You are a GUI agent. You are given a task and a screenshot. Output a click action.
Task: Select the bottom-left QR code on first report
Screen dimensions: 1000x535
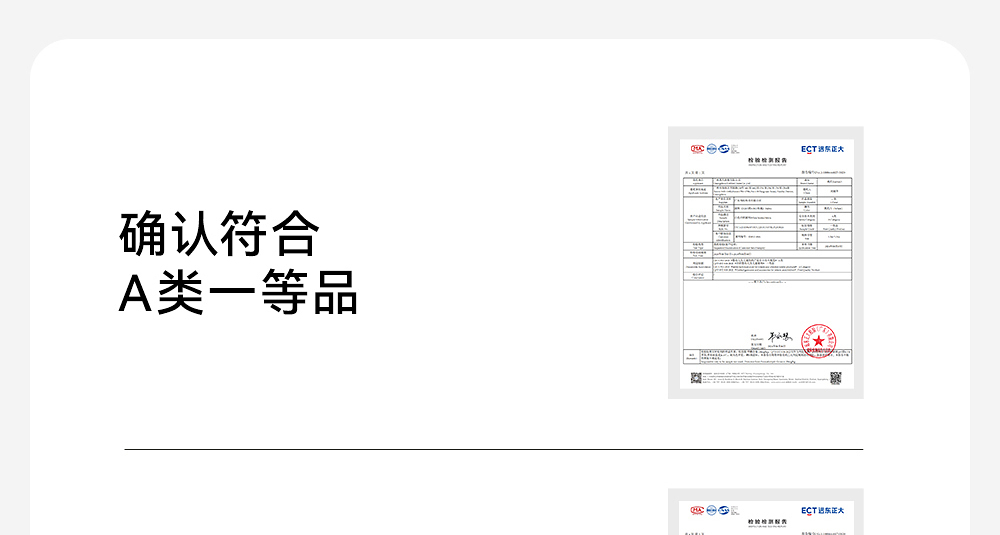(696, 377)
